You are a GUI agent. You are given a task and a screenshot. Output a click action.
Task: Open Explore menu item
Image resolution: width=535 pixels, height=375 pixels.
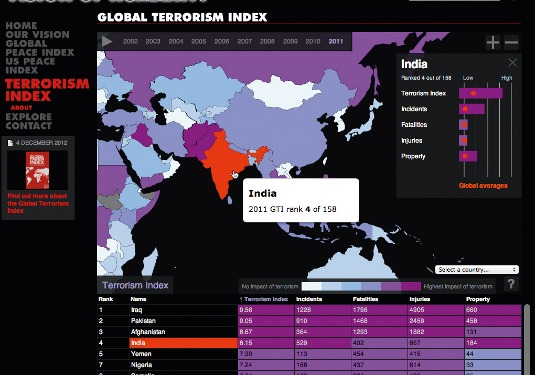[29, 117]
